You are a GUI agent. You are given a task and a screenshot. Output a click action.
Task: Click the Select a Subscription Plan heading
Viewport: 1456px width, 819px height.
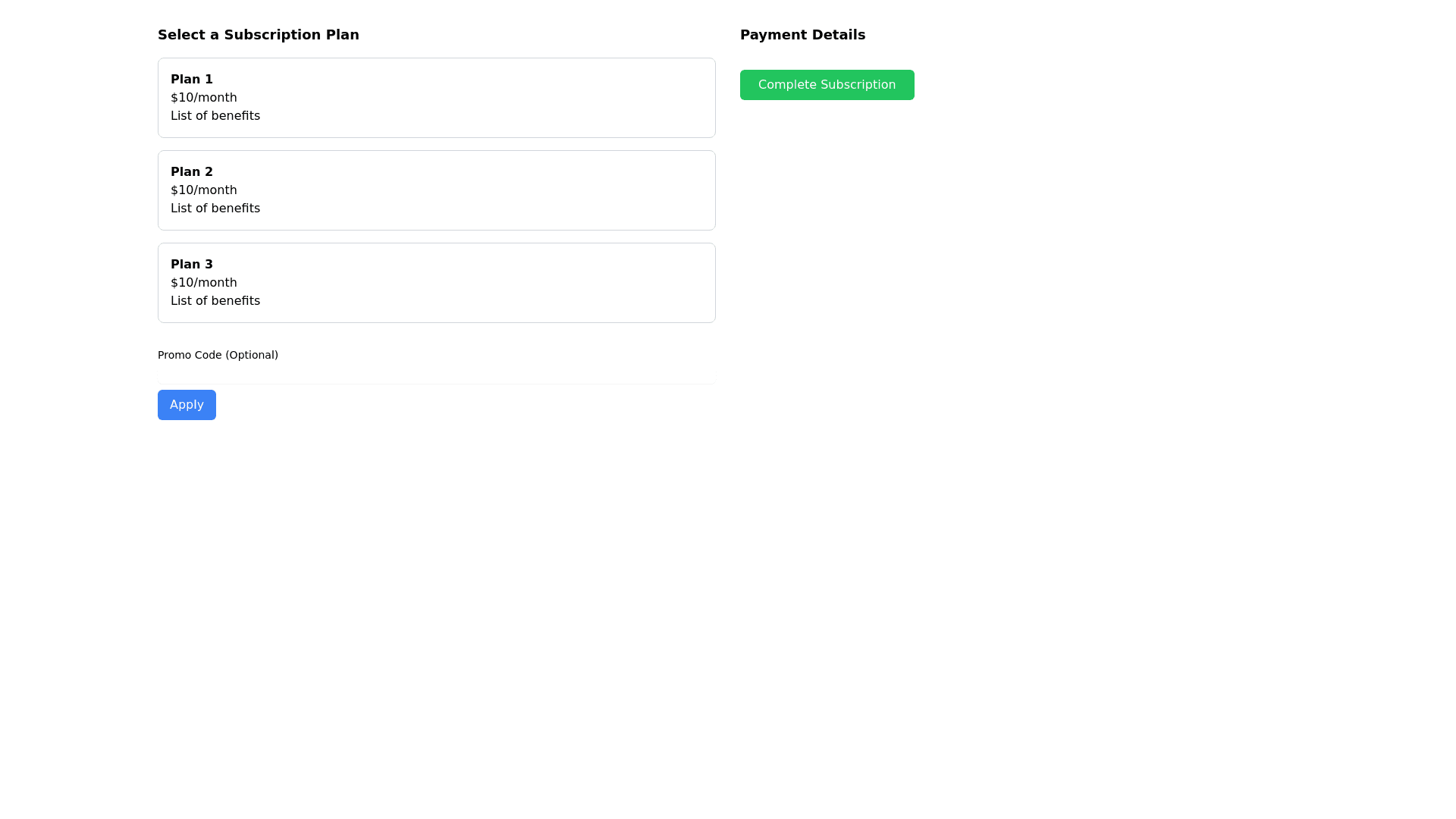[x=258, y=35]
